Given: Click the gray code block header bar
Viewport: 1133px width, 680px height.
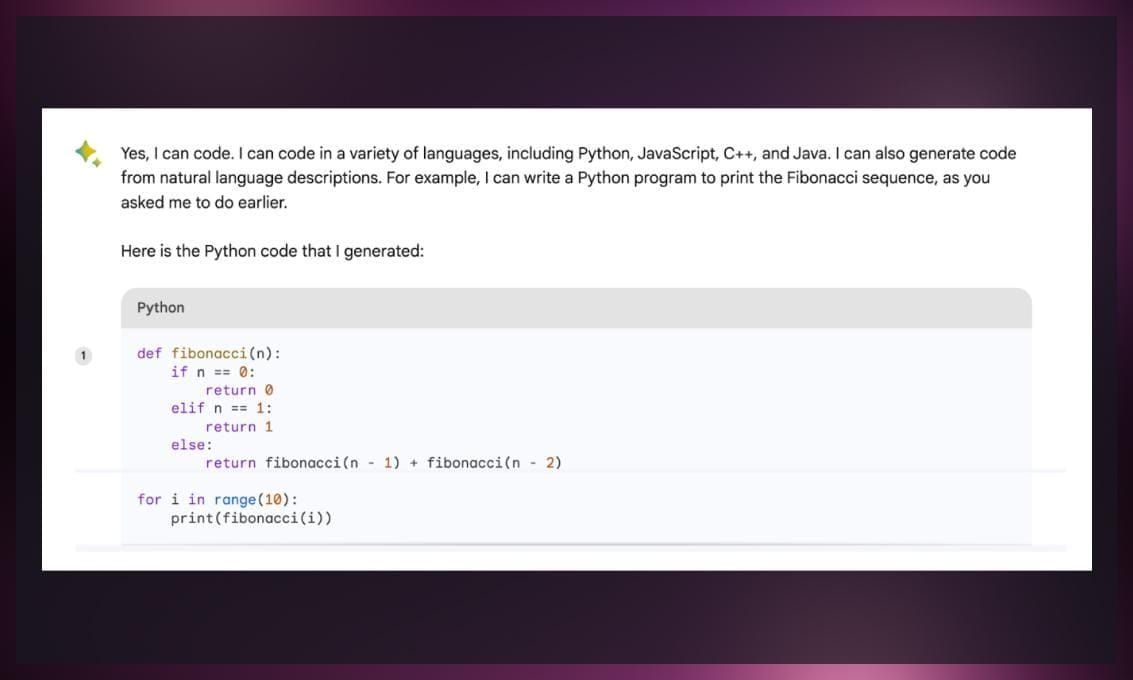Looking at the screenshot, I should tap(576, 309).
